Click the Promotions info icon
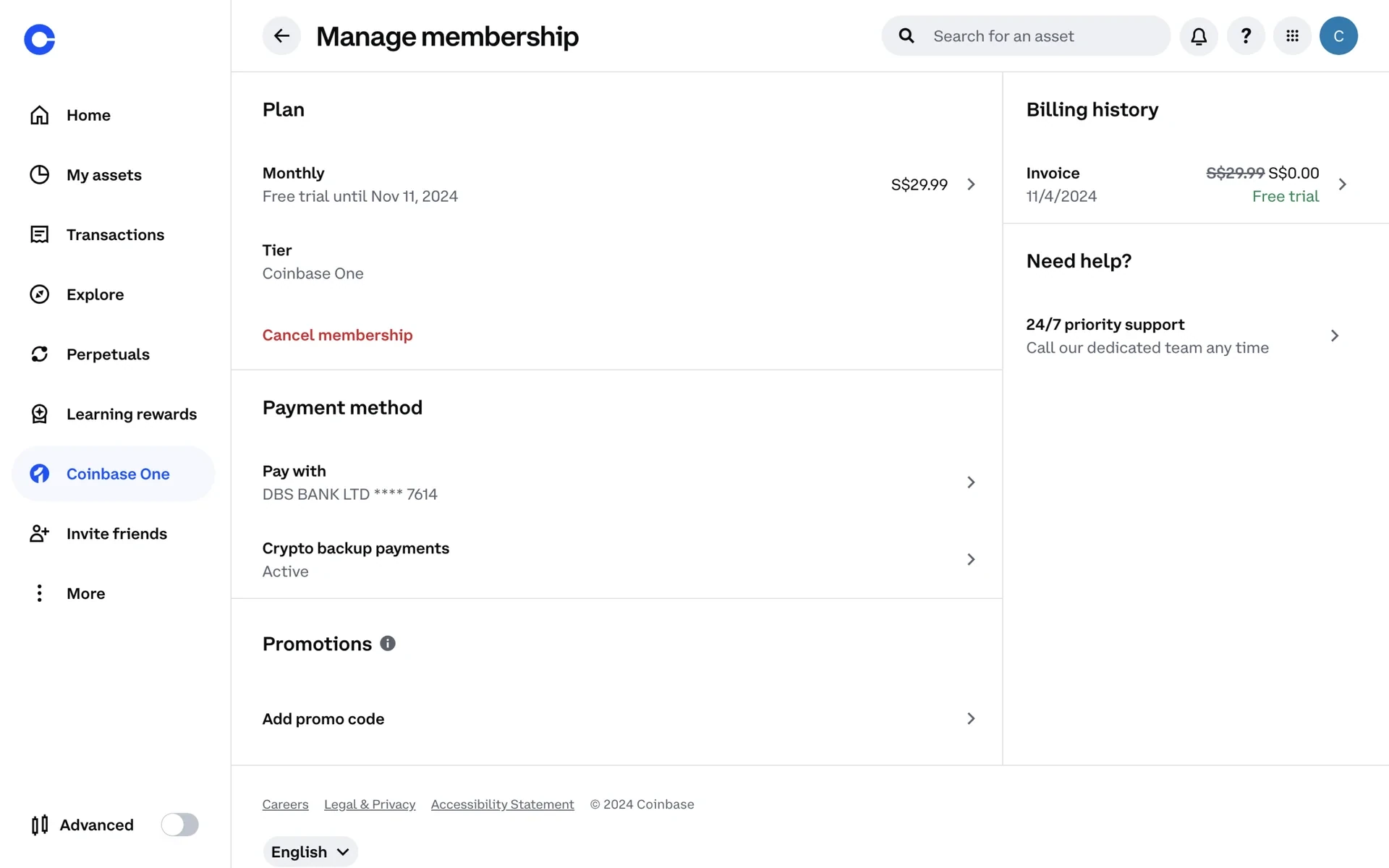Viewport: 1389px width, 868px height. [x=388, y=643]
